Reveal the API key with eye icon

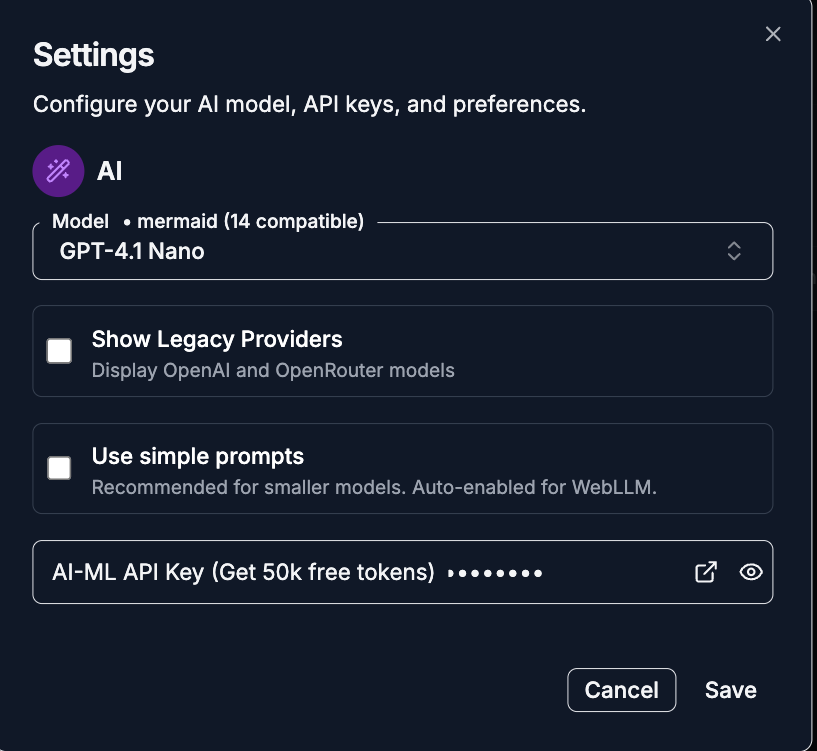click(x=751, y=572)
